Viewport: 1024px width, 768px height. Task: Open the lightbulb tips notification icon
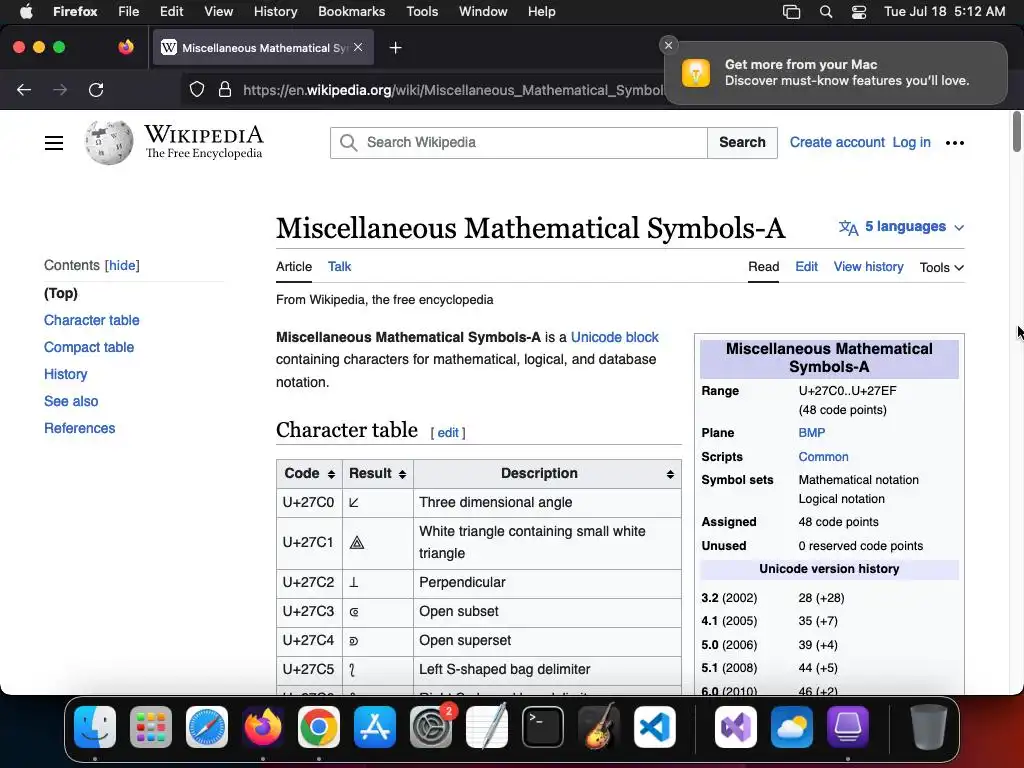tap(696, 72)
